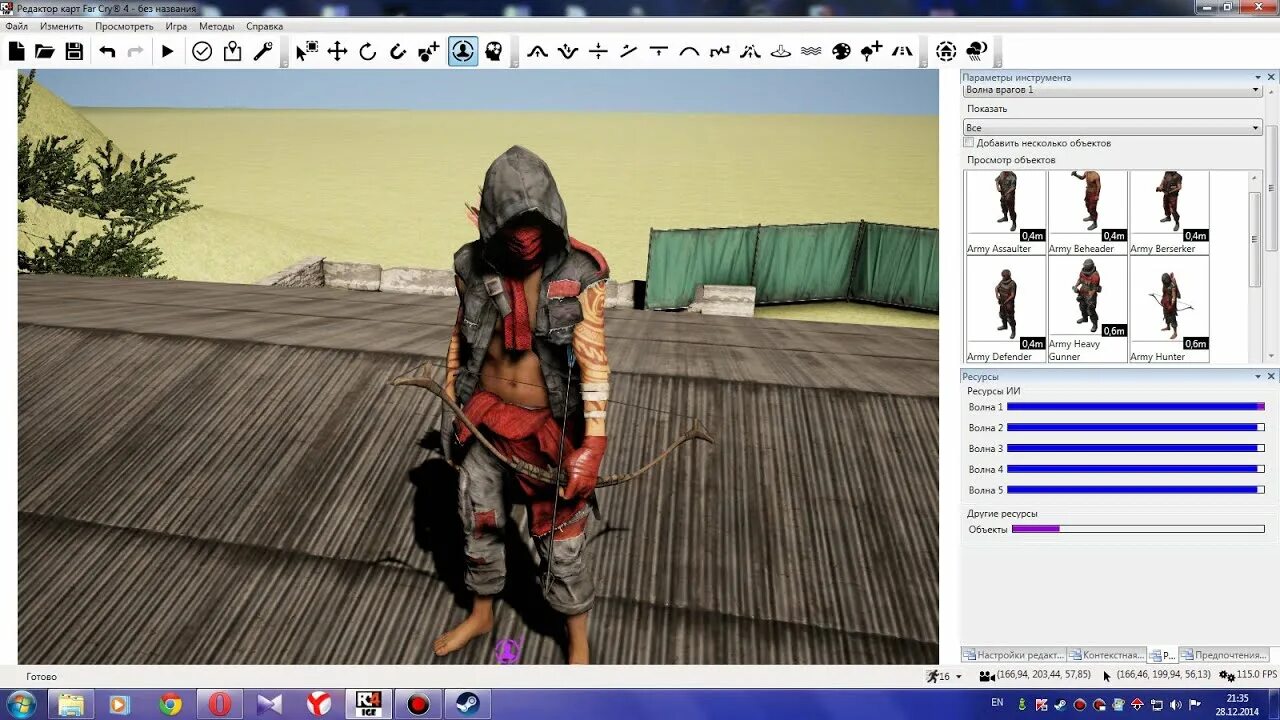Select the Raise terrain bump tool
Screen dimensions: 1280x720
point(538,51)
